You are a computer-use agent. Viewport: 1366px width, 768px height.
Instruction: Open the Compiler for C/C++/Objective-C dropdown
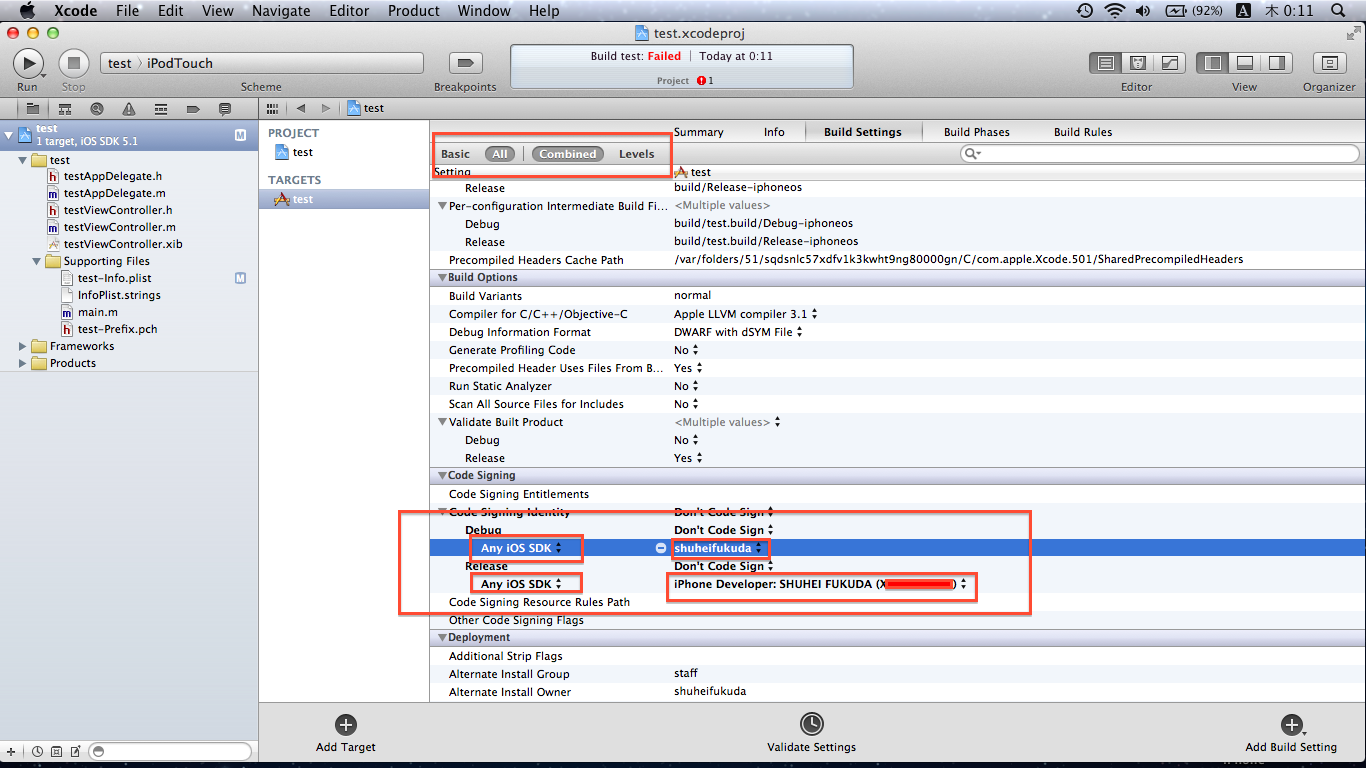coord(745,314)
